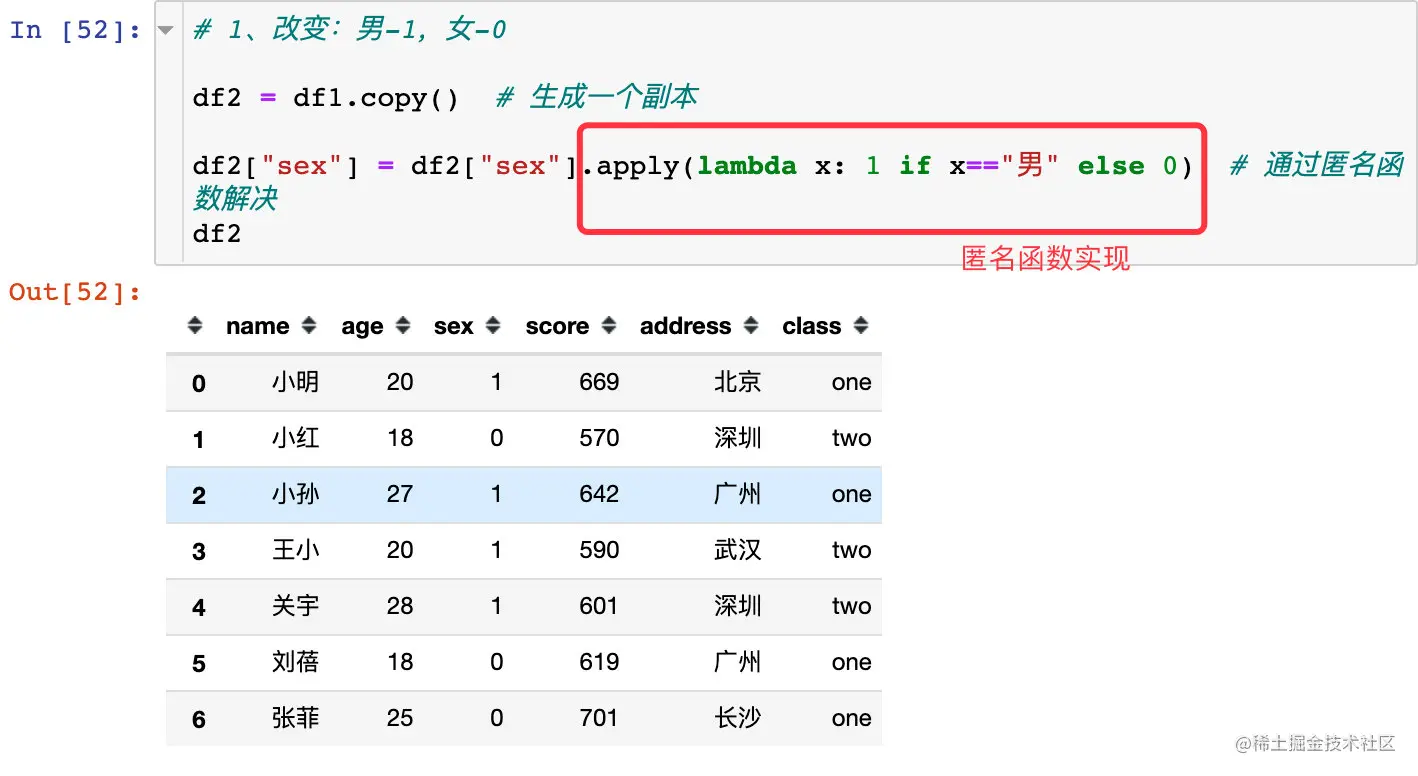Image resolution: width=1418 pixels, height=776 pixels.
Task: Sort table by the class column icon
Action: (861, 326)
